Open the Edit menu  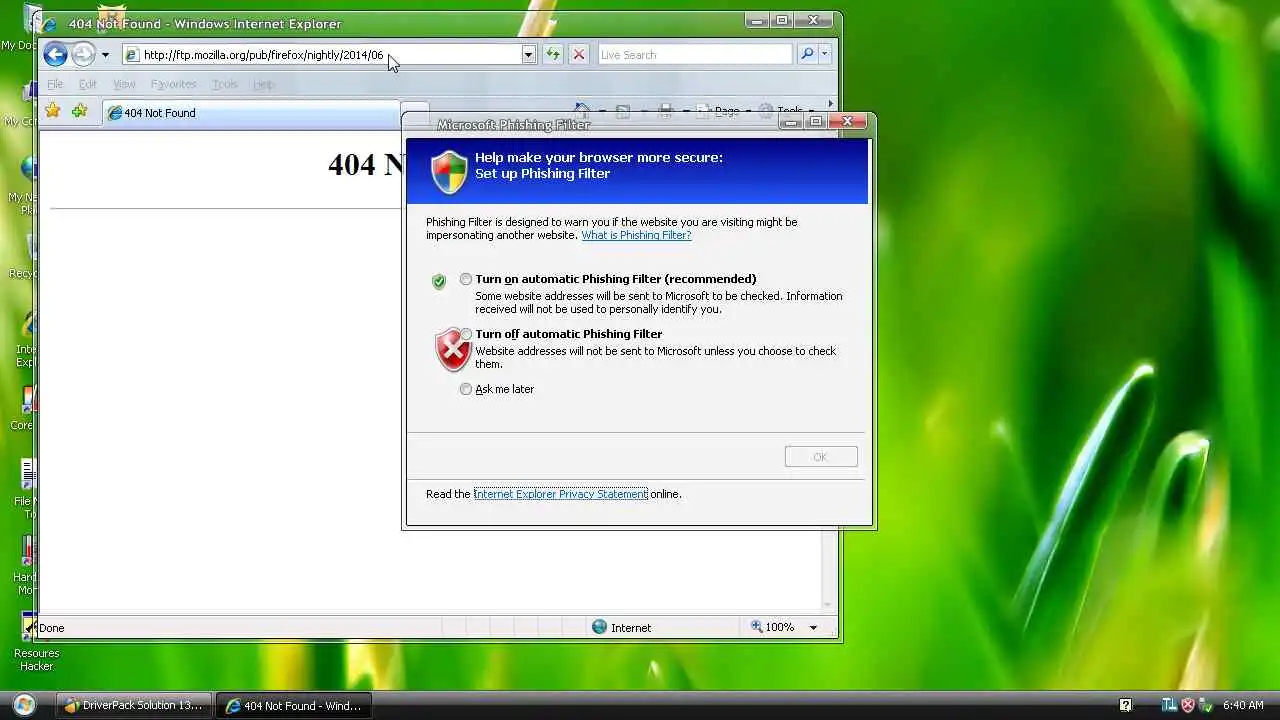pyautogui.click(x=88, y=84)
